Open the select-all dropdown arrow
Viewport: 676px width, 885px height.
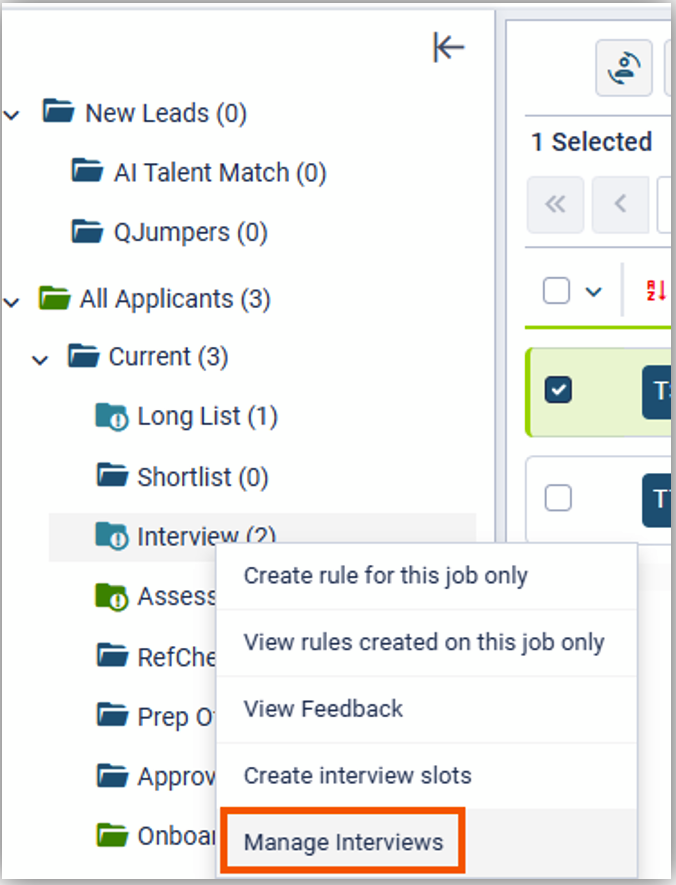click(594, 291)
